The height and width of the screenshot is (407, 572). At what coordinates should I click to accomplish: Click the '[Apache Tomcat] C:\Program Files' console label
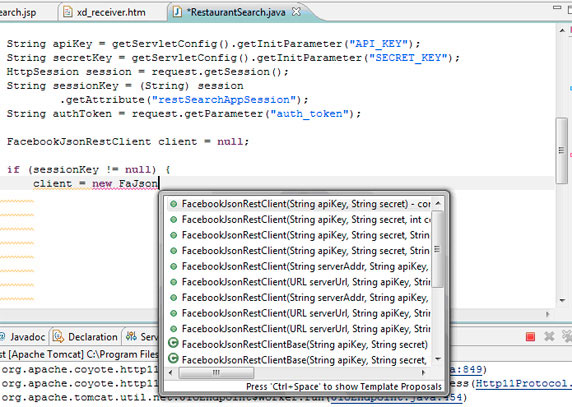(83, 354)
